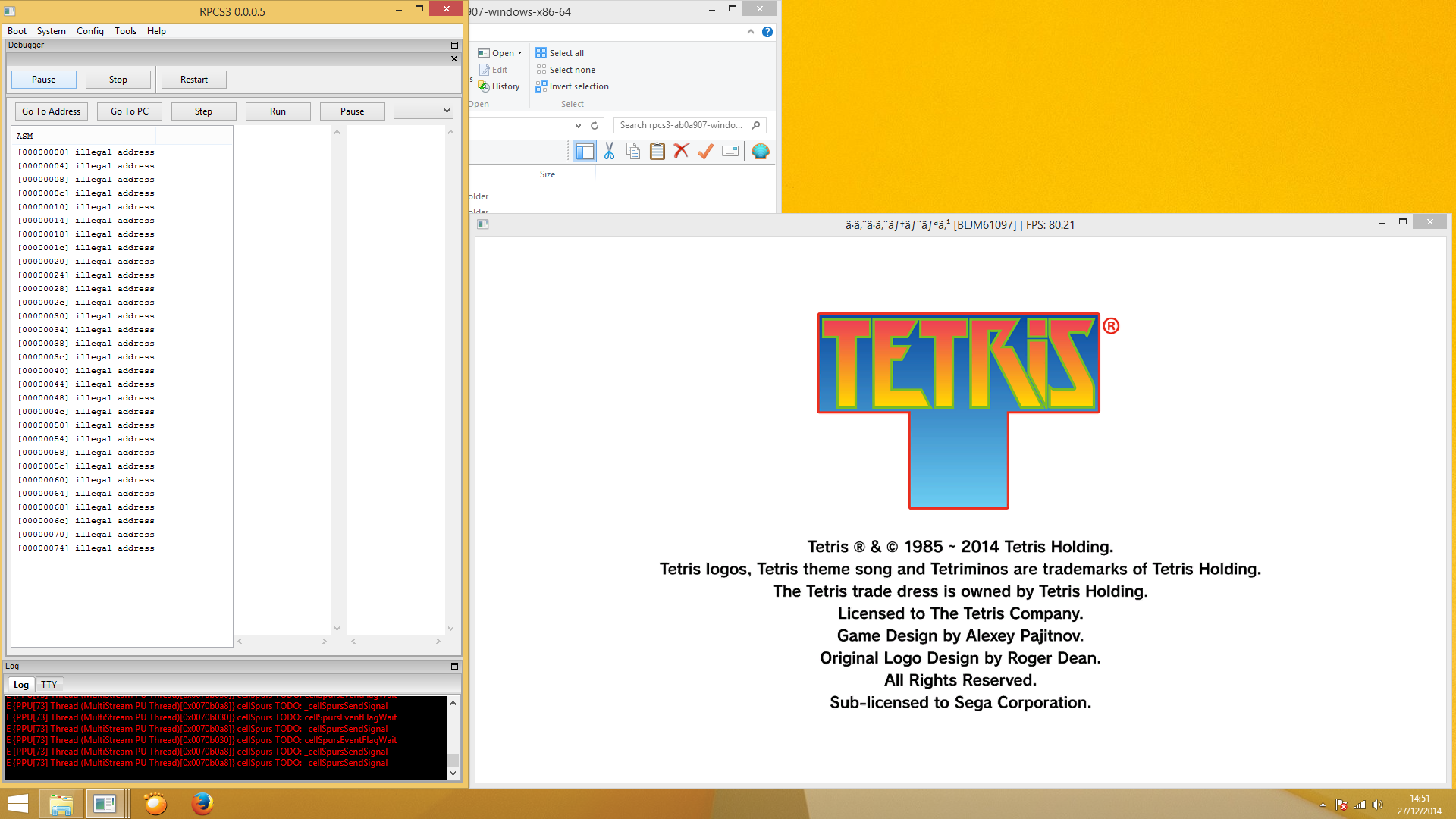The height and width of the screenshot is (819, 1456).
Task: Open Classic Shell settings shell icon
Action: (760, 152)
